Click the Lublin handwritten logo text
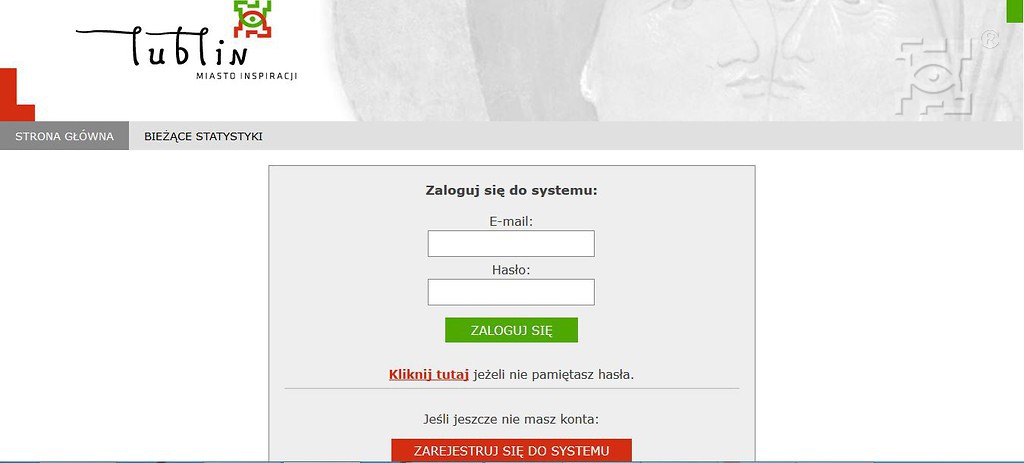Viewport: 1024px width, 463px height. (x=162, y=45)
